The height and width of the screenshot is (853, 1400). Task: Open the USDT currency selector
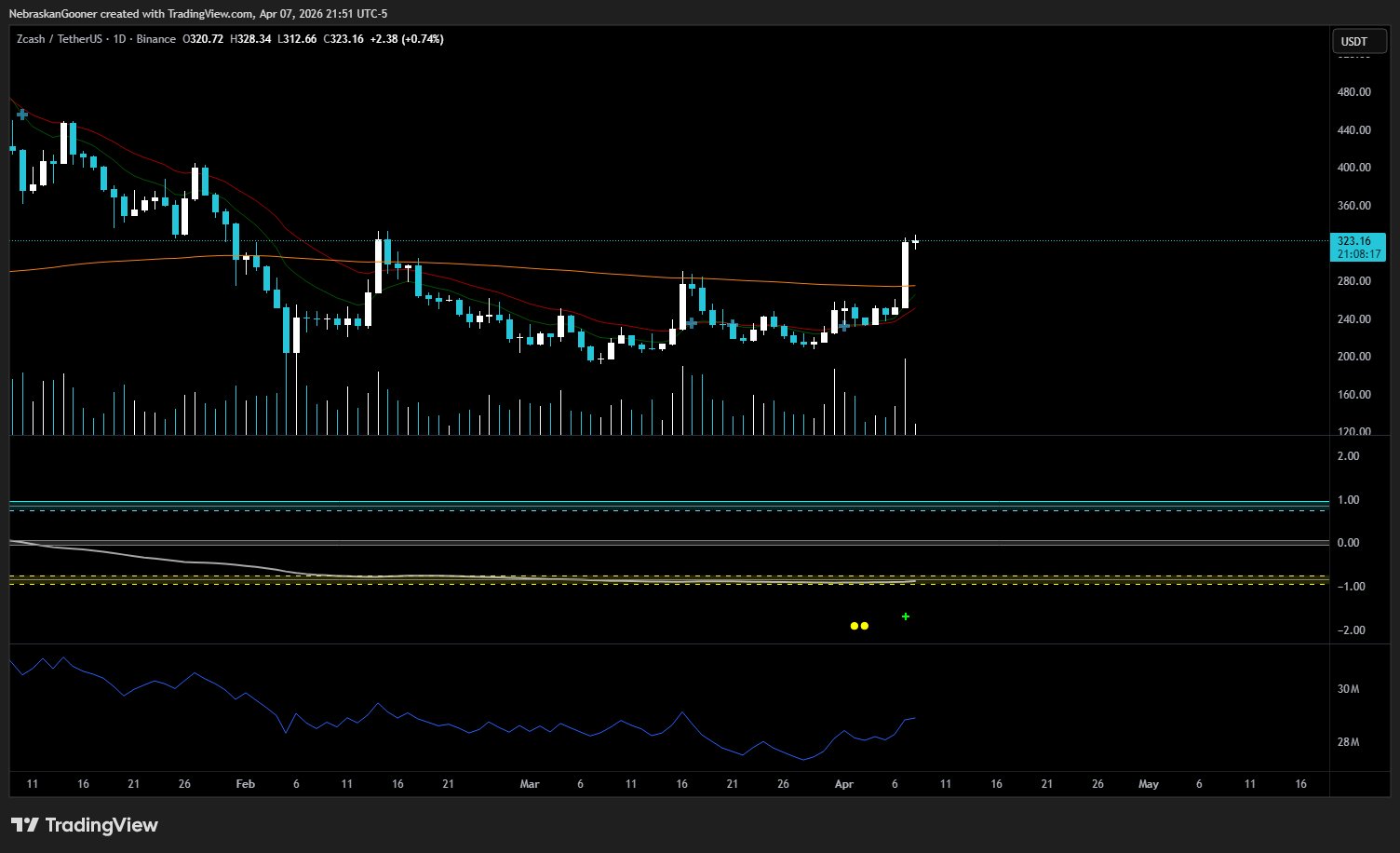(1353, 42)
